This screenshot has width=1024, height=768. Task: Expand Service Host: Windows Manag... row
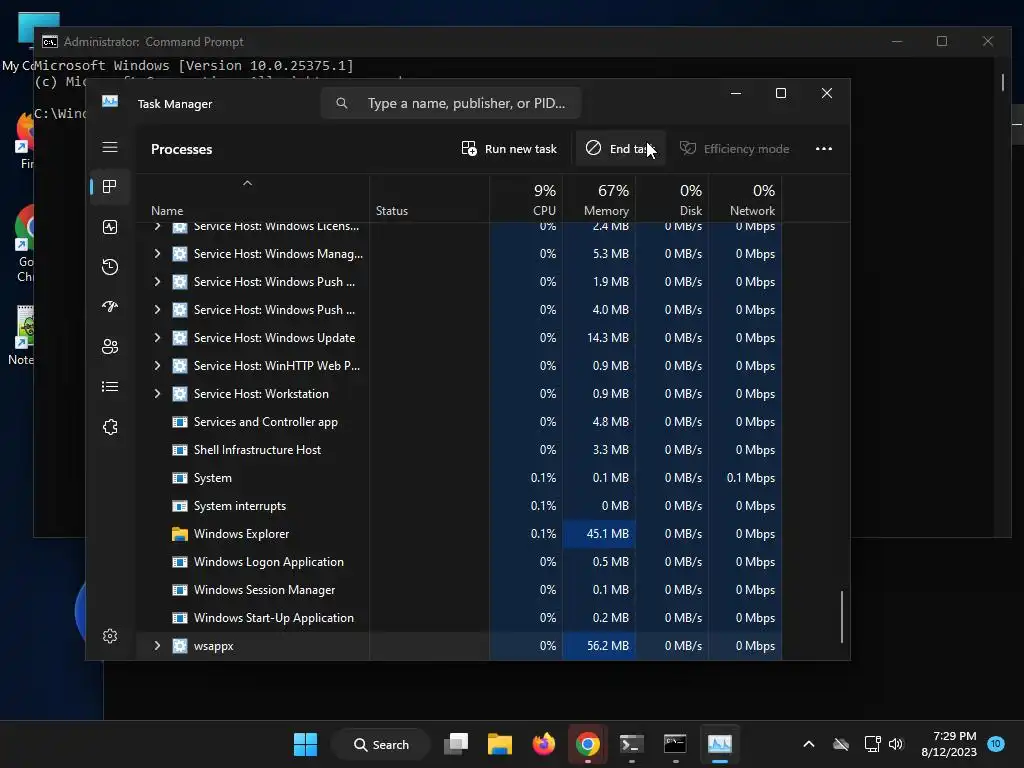pyautogui.click(x=157, y=253)
